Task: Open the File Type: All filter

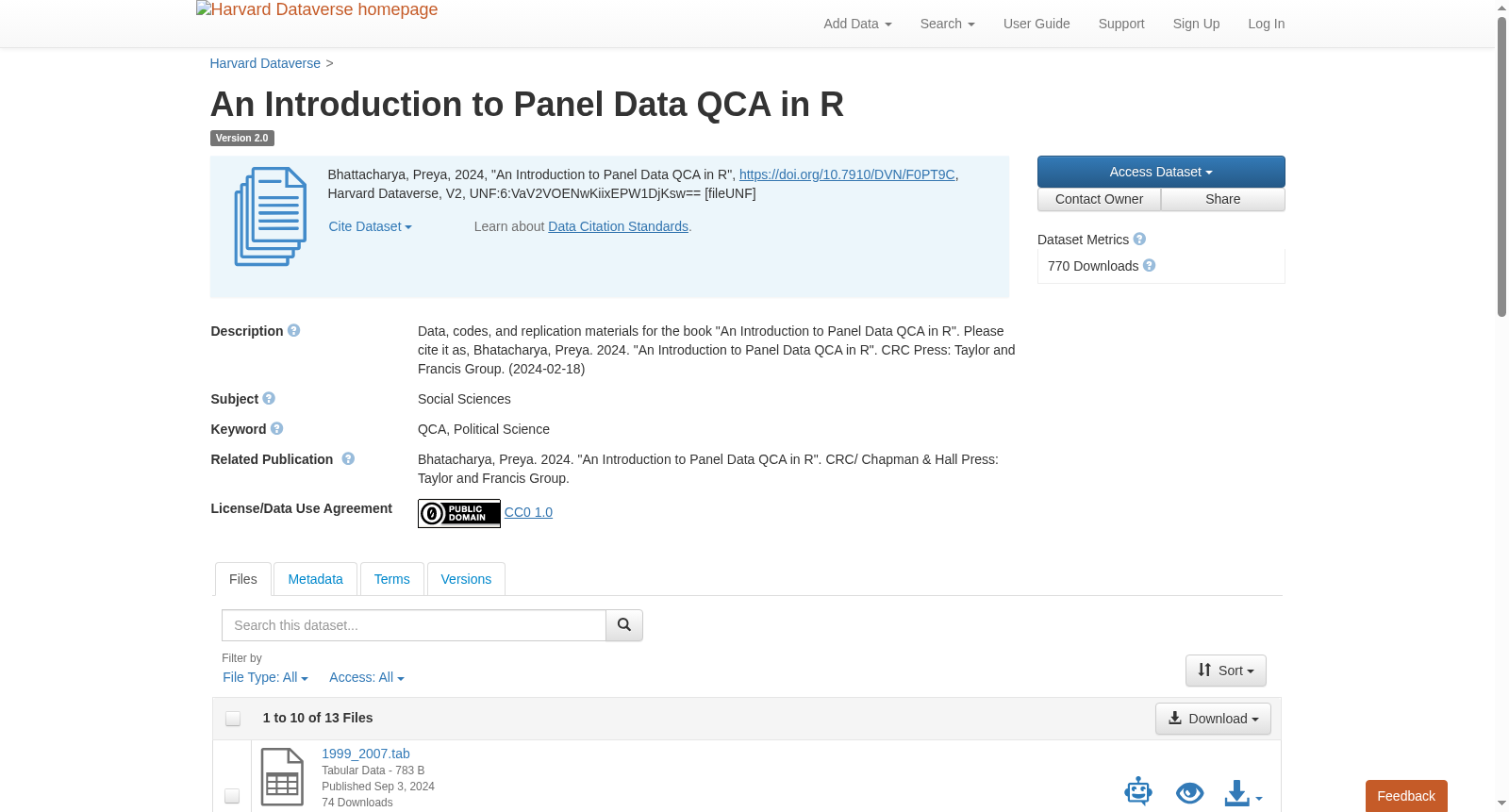Action: point(265,677)
